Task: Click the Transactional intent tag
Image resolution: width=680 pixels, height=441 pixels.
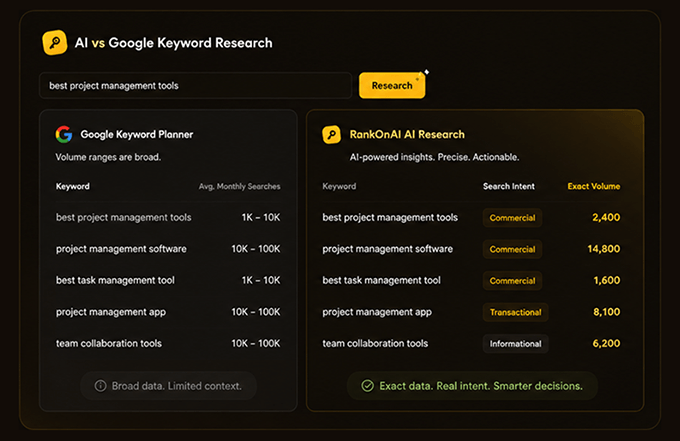Action: [516, 312]
